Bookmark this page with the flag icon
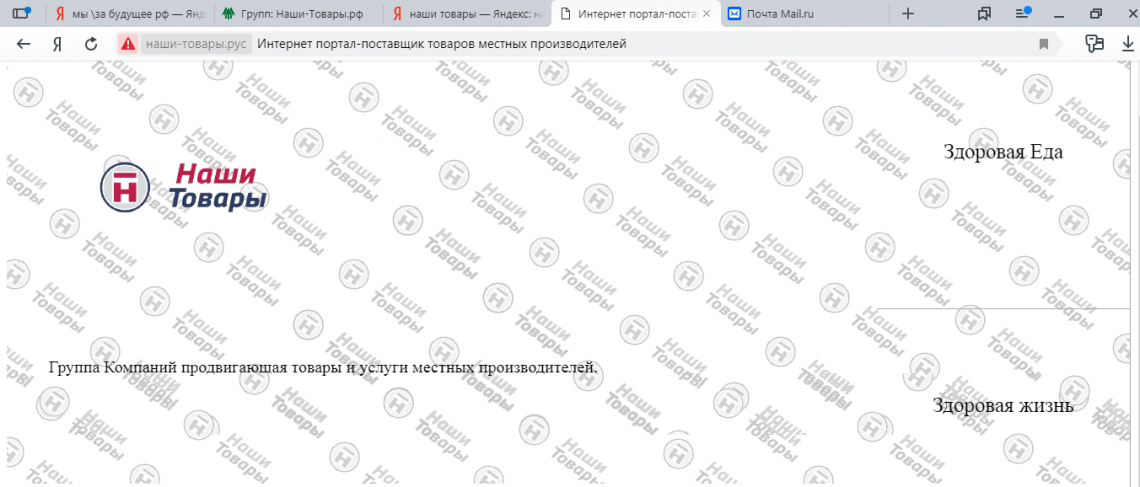Screen dimensions: 1140x487 [x=1044, y=44]
